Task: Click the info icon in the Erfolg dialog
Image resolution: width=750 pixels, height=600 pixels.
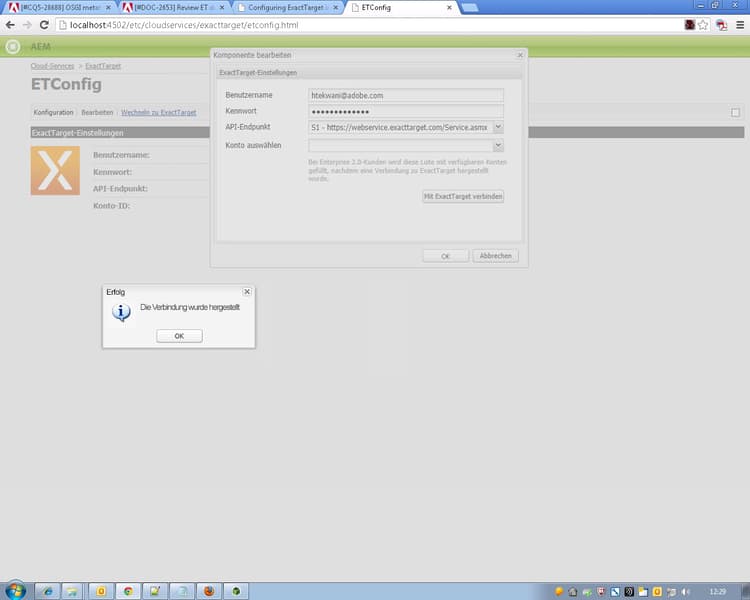Action: pyautogui.click(x=121, y=312)
